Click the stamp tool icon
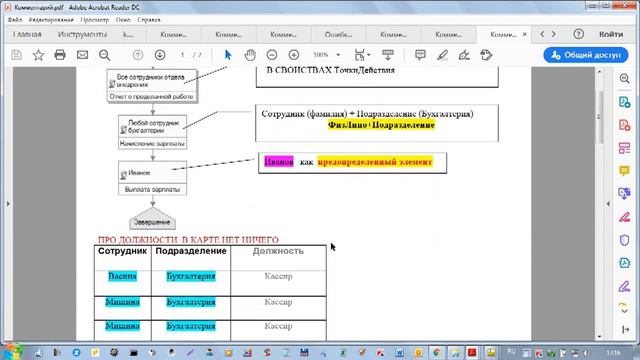Screen dimensions: 640x360 tap(486, 55)
